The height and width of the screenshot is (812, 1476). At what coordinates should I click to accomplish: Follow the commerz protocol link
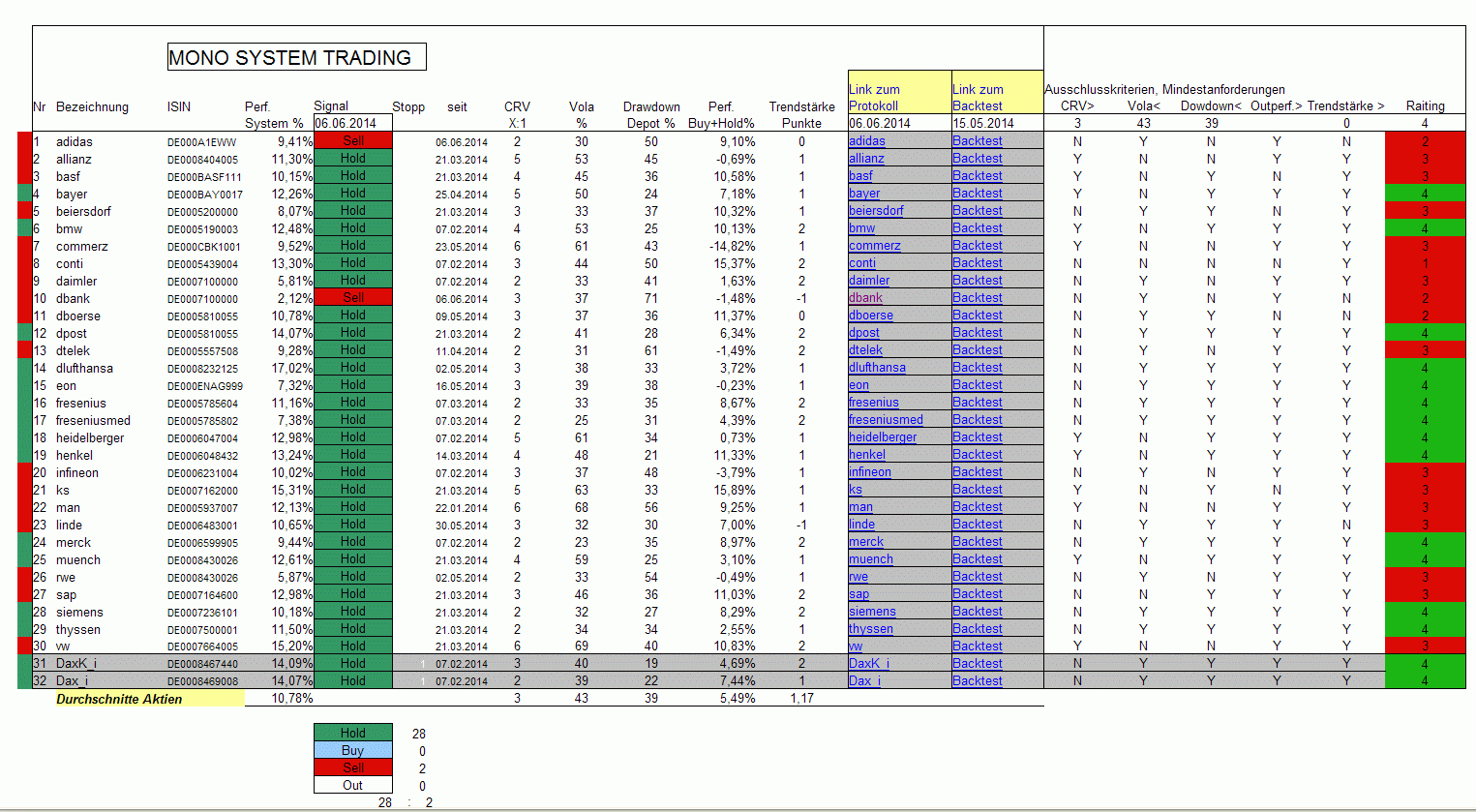coord(875,246)
